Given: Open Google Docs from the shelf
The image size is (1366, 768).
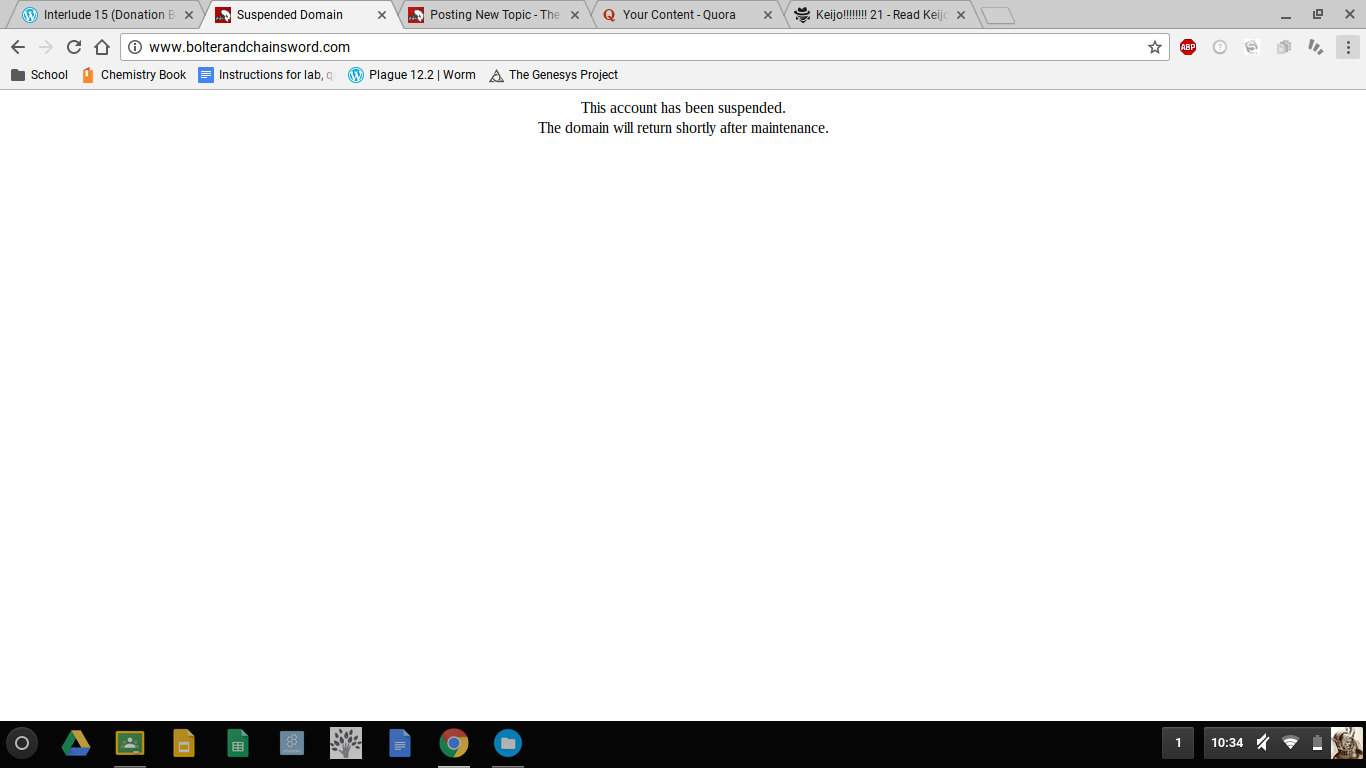Looking at the screenshot, I should (x=400, y=743).
